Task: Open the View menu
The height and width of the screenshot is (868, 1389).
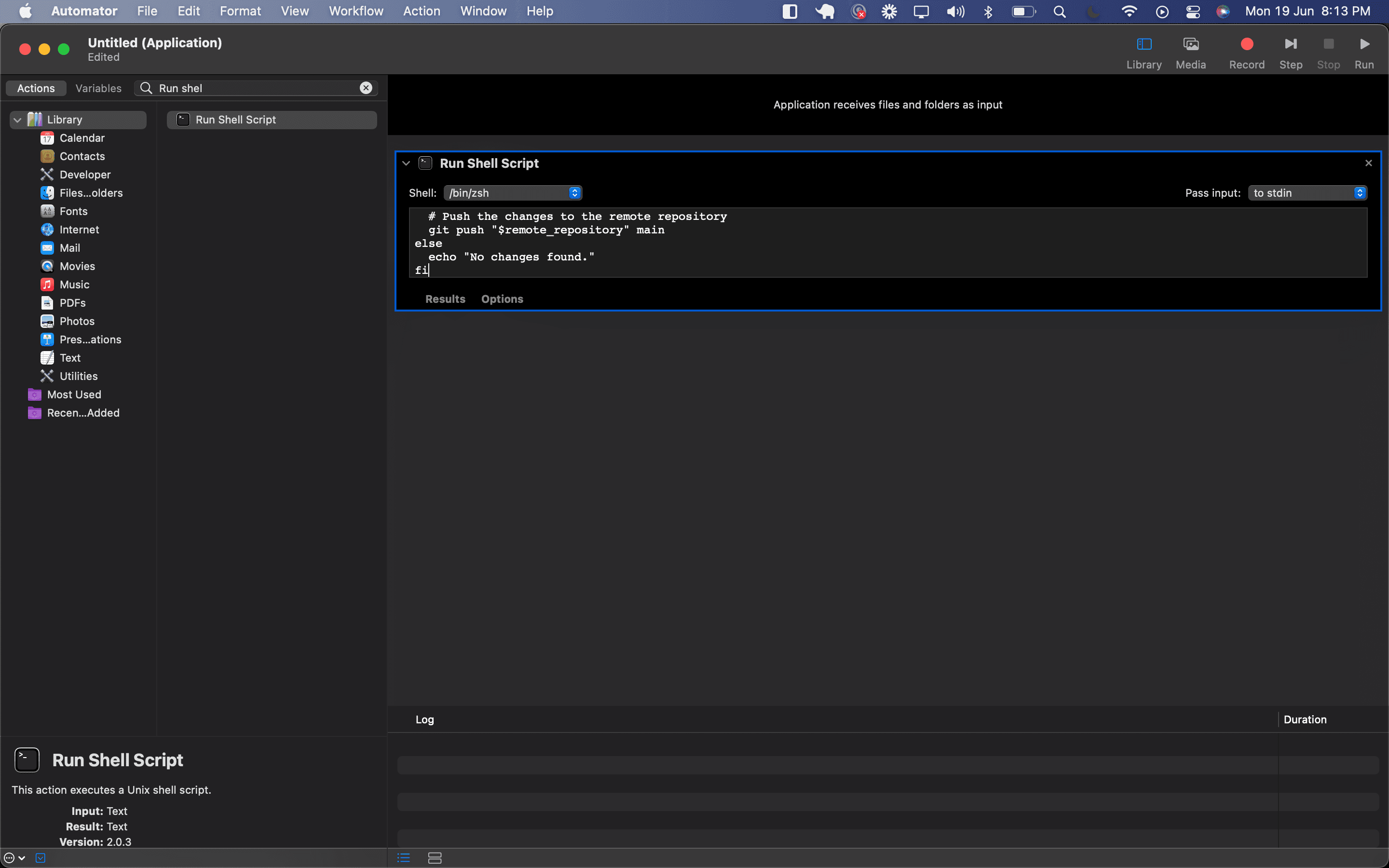Action: pos(295,11)
